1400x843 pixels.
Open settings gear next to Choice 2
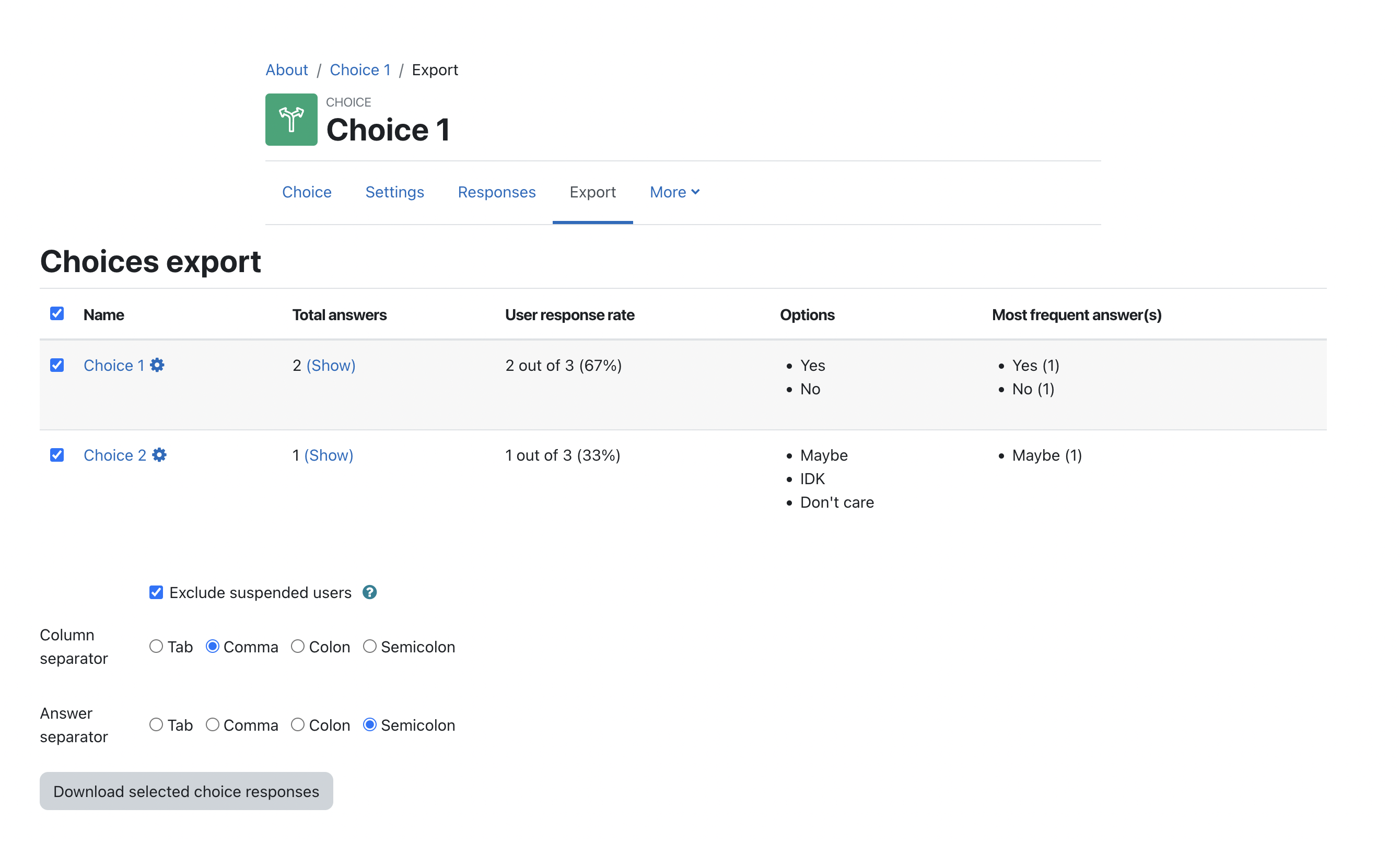(159, 455)
